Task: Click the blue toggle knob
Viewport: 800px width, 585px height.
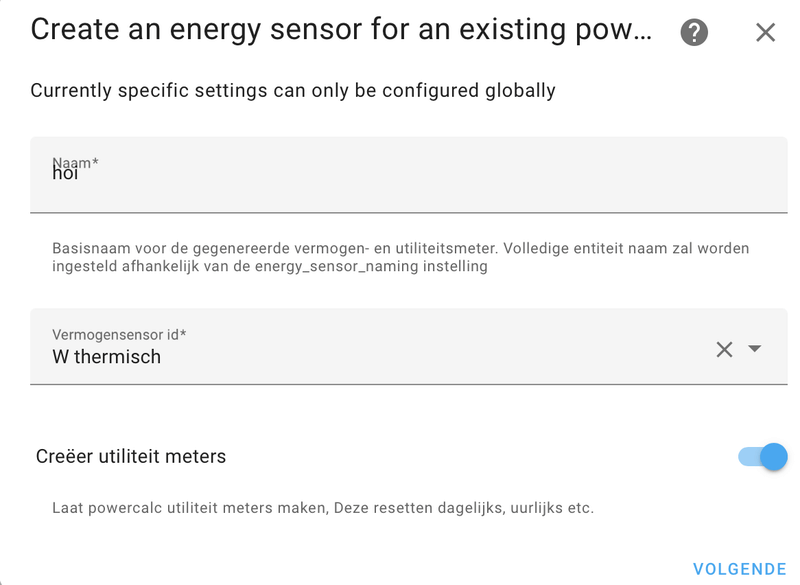Action: (774, 457)
